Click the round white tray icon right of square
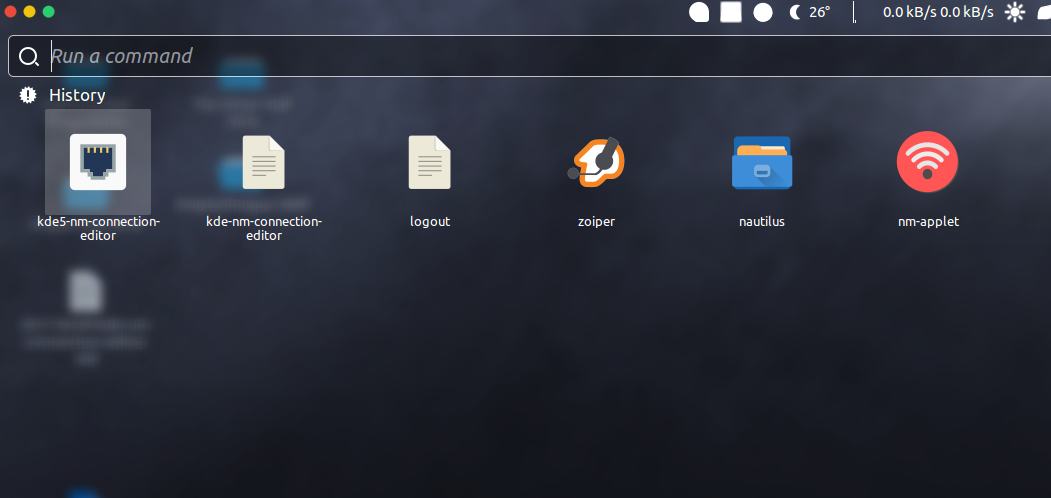The width and height of the screenshot is (1051, 498). [x=763, y=12]
